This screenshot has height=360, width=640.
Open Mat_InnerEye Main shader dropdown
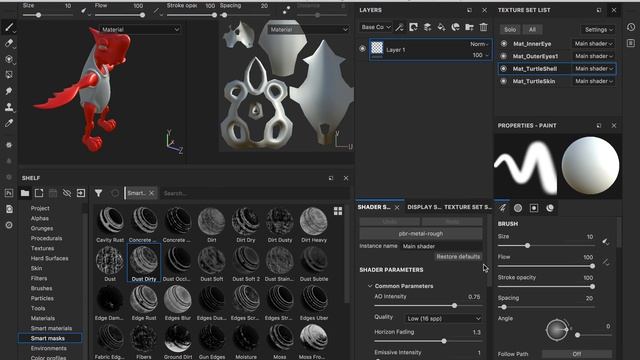pyautogui.click(x=593, y=44)
